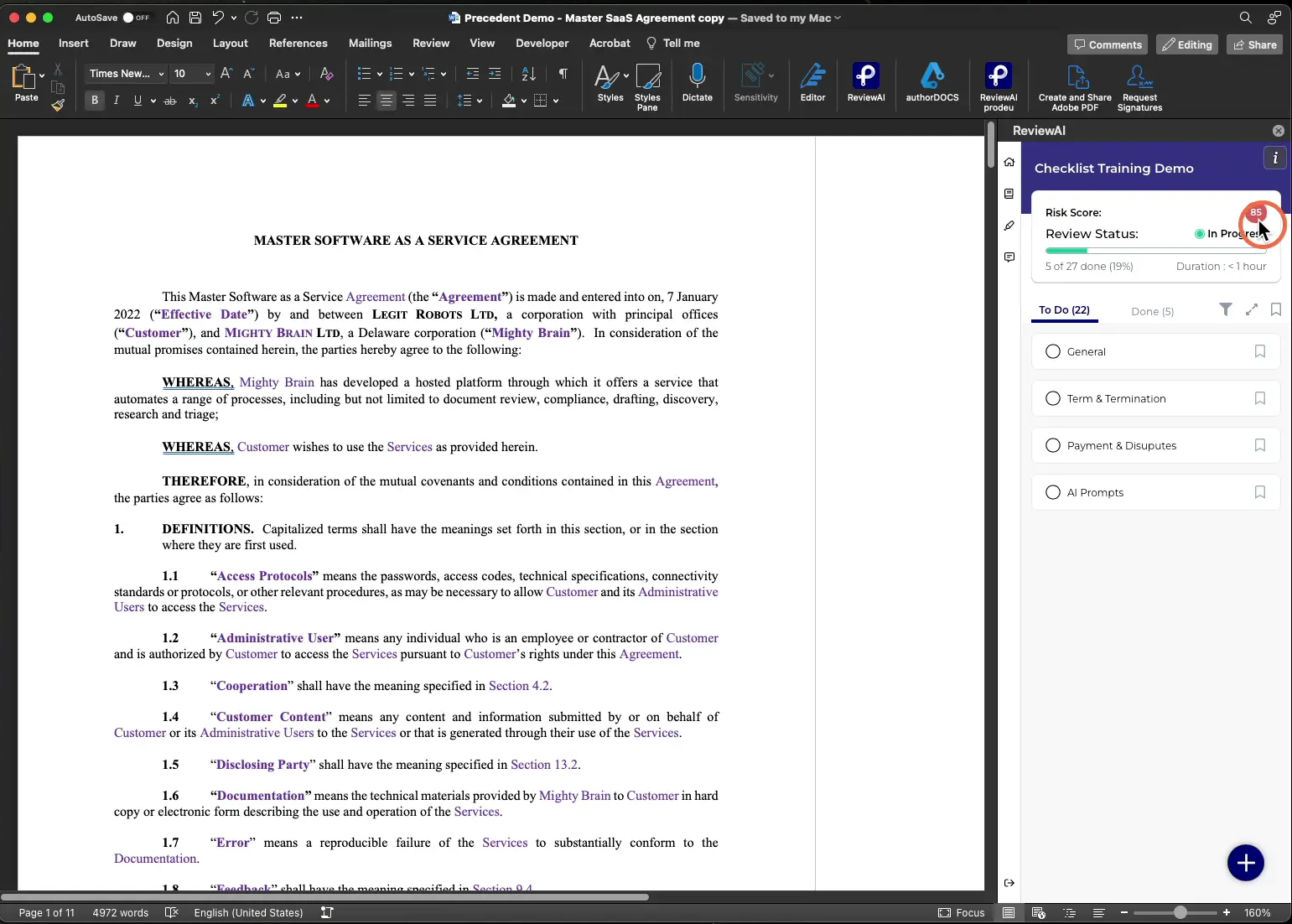
Task: Open info button in Checklist Training Demo
Action: click(1275, 158)
